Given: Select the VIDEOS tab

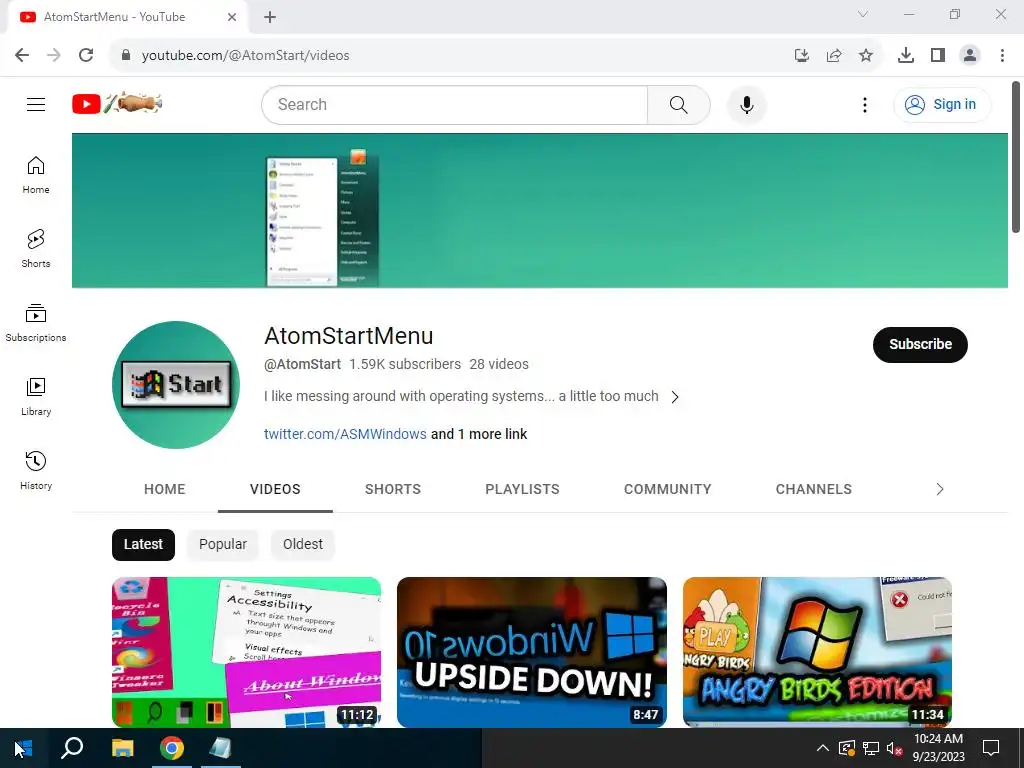Looking at the screenshot, I should pos(275,489).
